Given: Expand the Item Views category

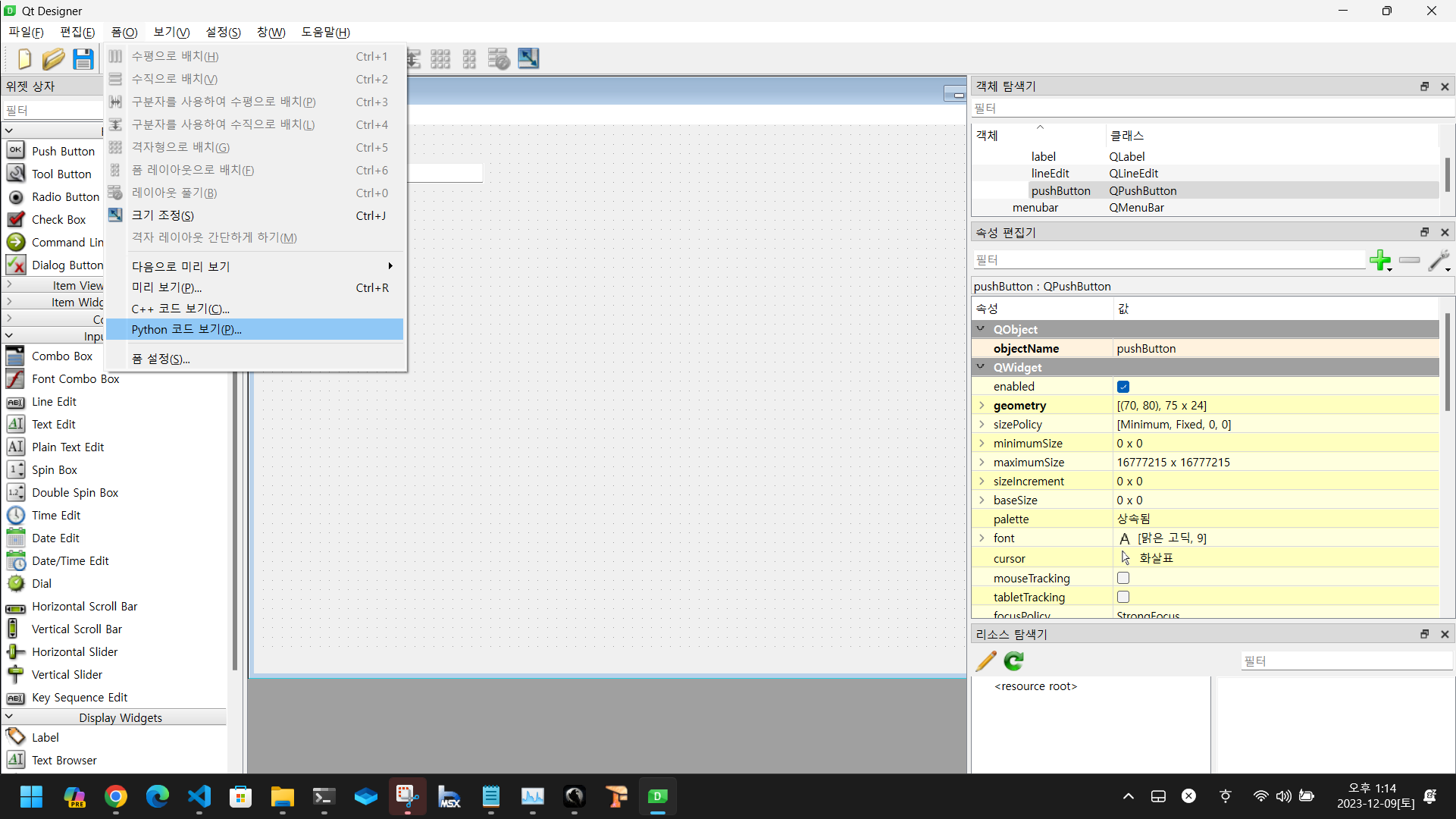Looking at the screenshot, I should (9, 284).
